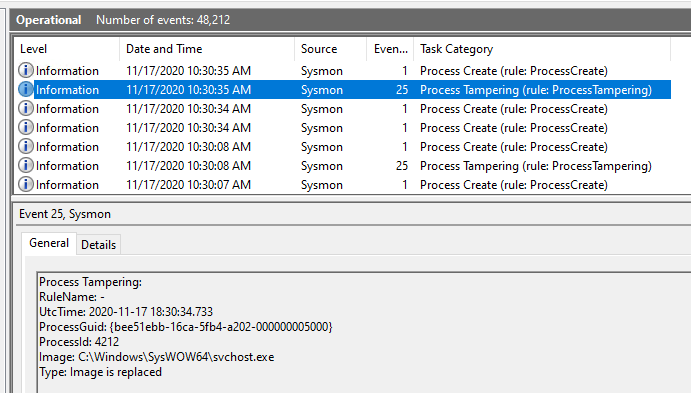Sort by Source column header
The width and height of the screenshot is (691, 393).
click(x=331, y=49)
